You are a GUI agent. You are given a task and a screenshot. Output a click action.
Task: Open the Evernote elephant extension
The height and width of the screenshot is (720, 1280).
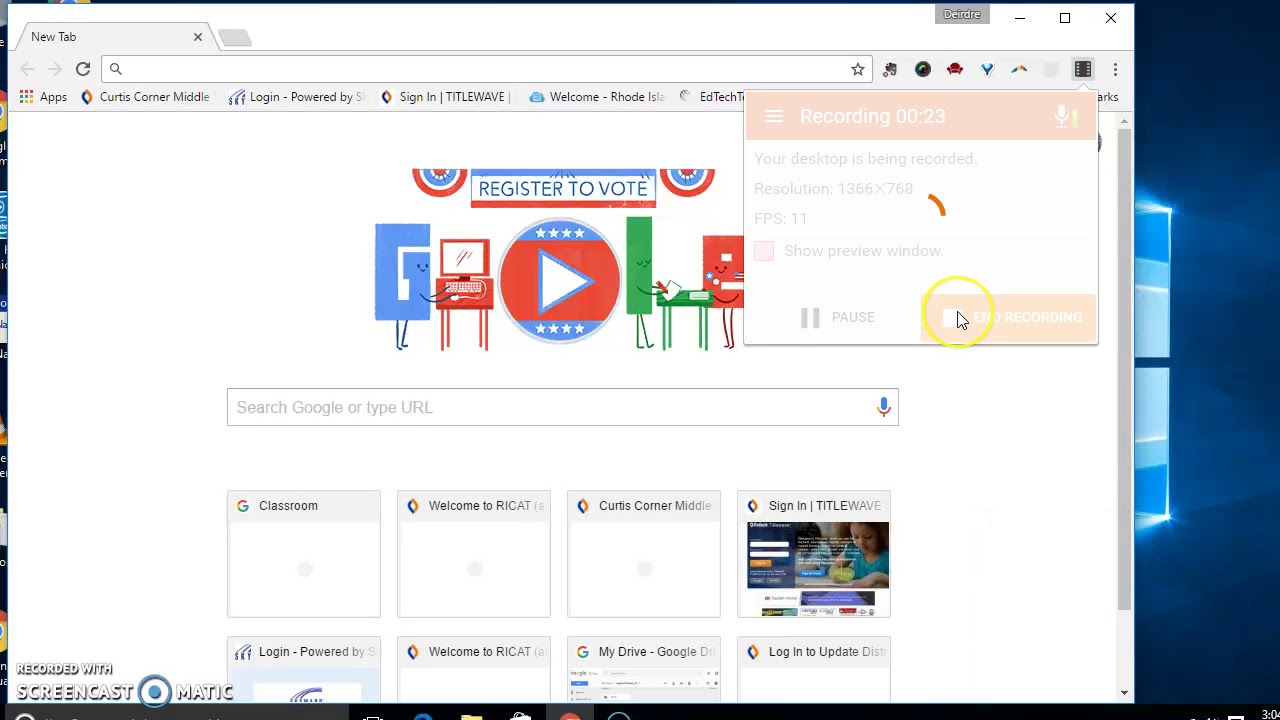tap(890, 69)
